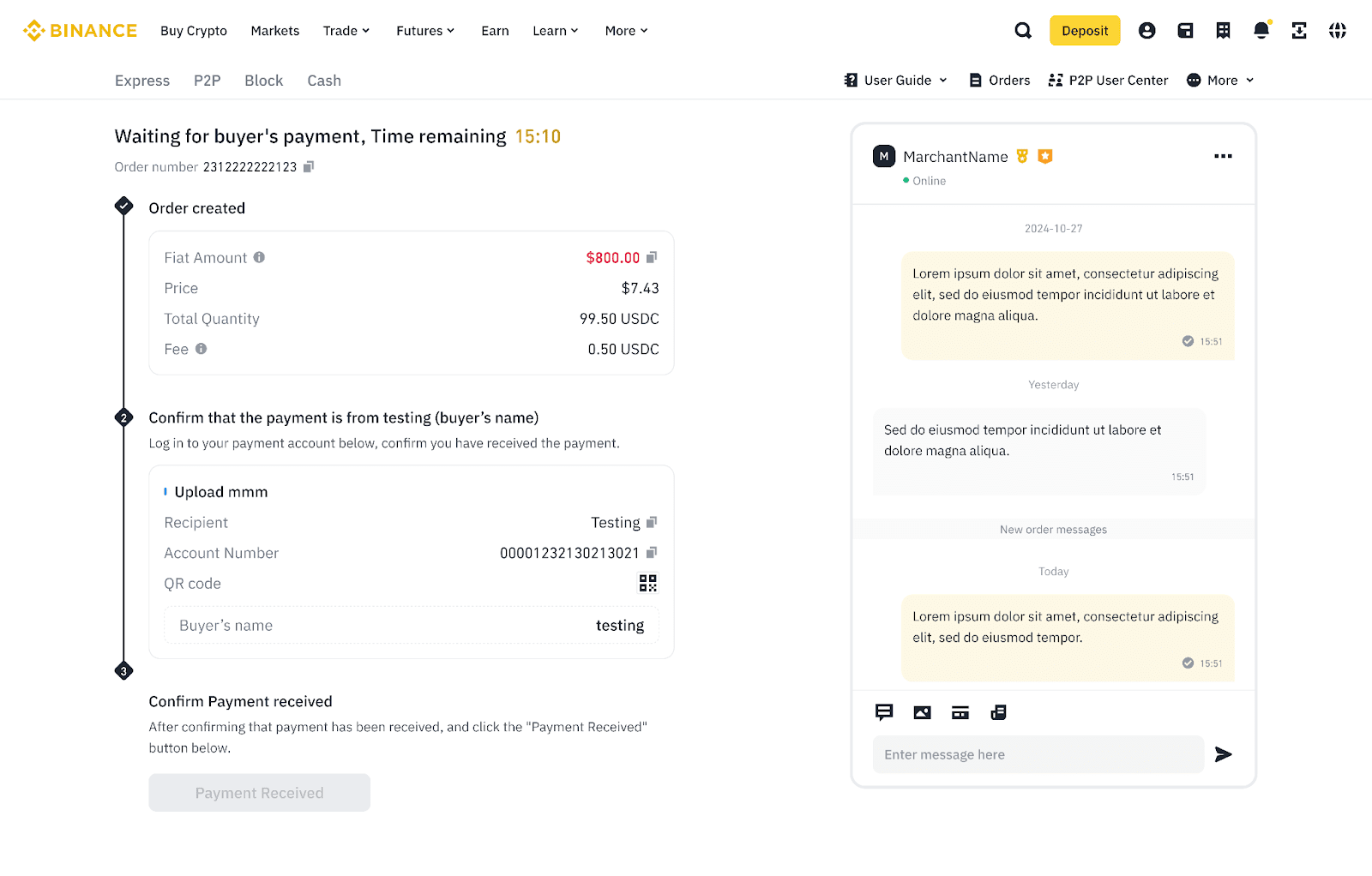Click the Payment Received button
This screenshot has height=876, width=1372.
(259, 793)
